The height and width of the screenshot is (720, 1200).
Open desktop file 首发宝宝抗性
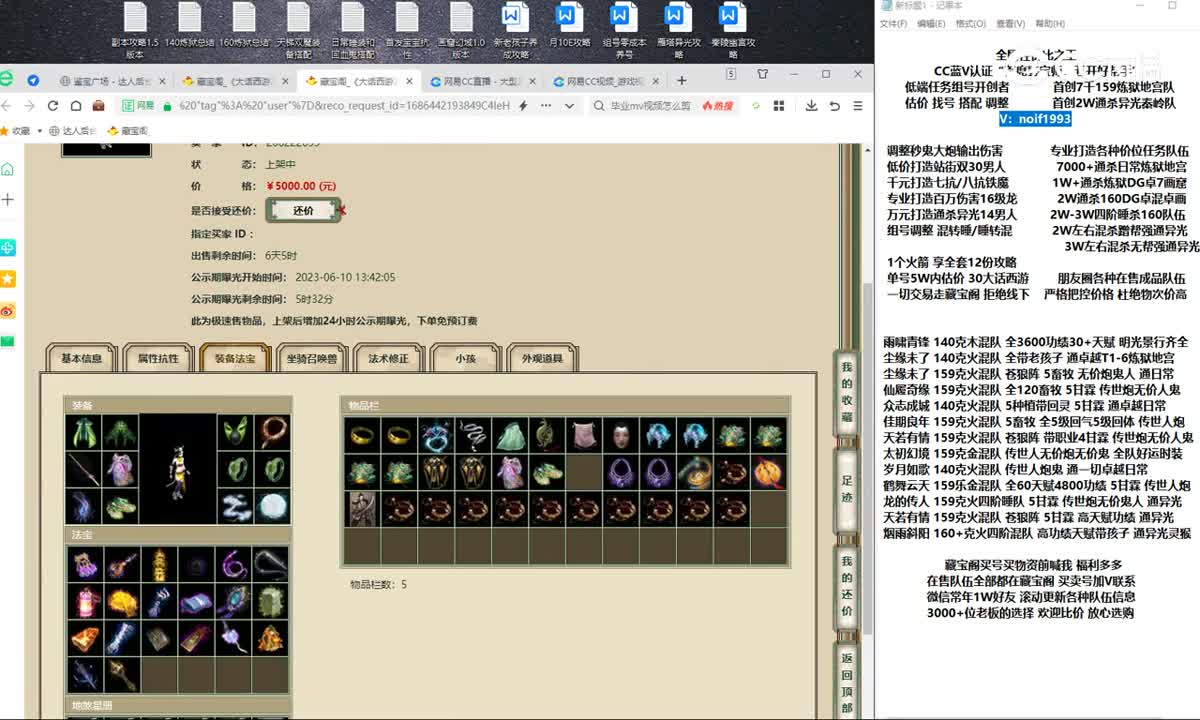(406, 31)
